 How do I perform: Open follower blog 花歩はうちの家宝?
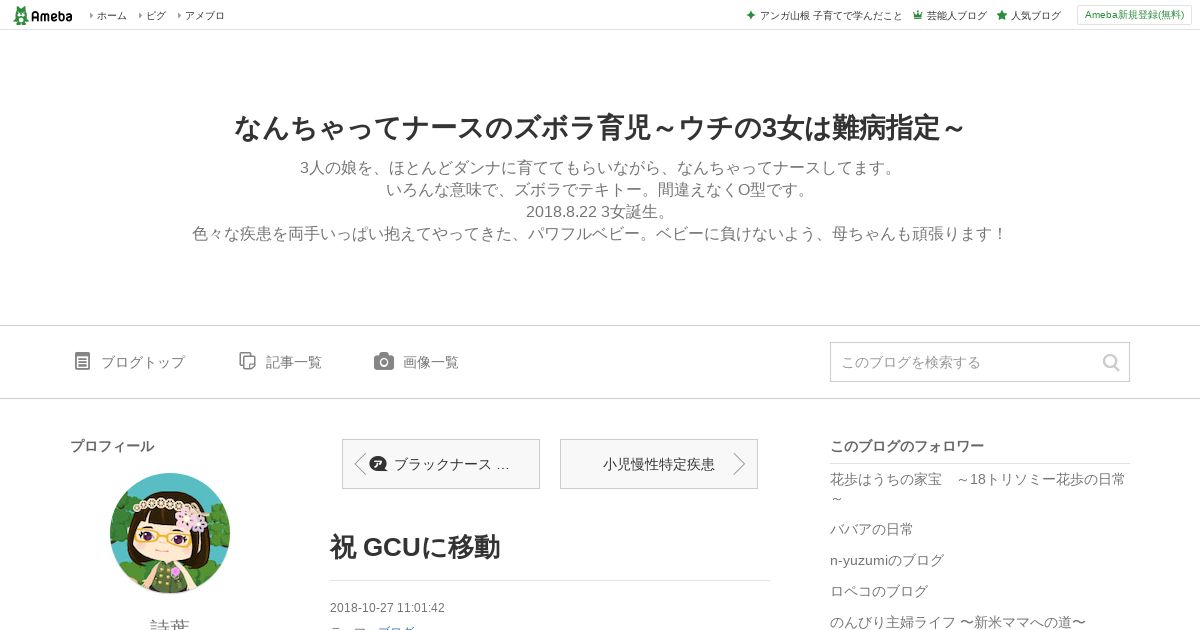977,488
